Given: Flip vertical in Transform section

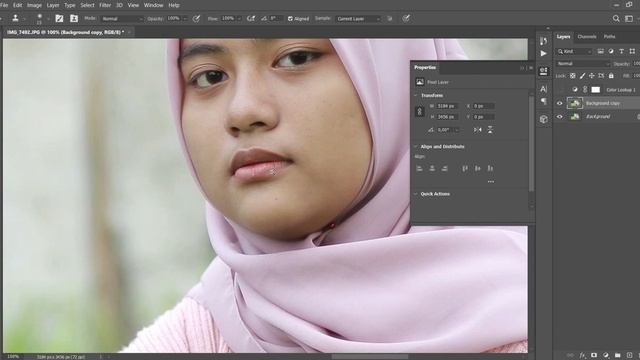Looking at the screenshot, I should [490, 130].
